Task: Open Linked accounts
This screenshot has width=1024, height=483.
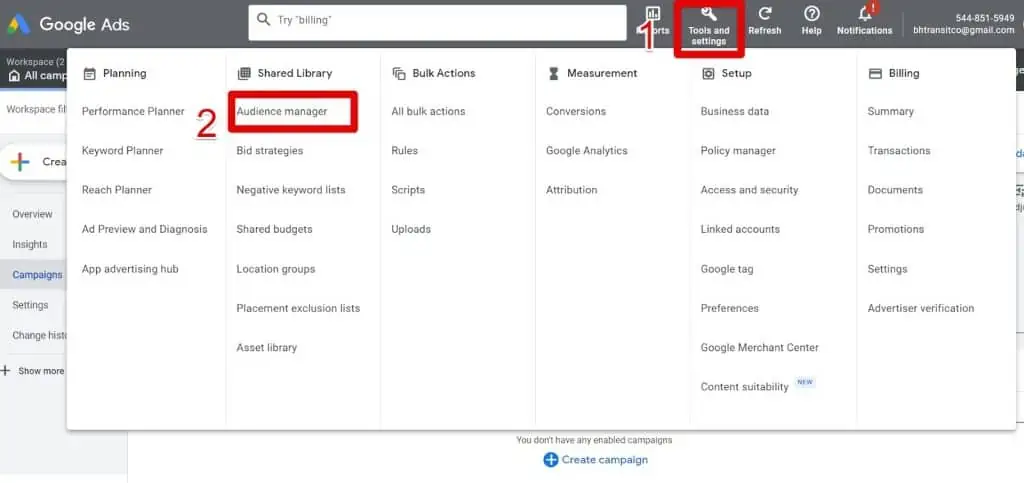Action: click(x=740, y=229)
